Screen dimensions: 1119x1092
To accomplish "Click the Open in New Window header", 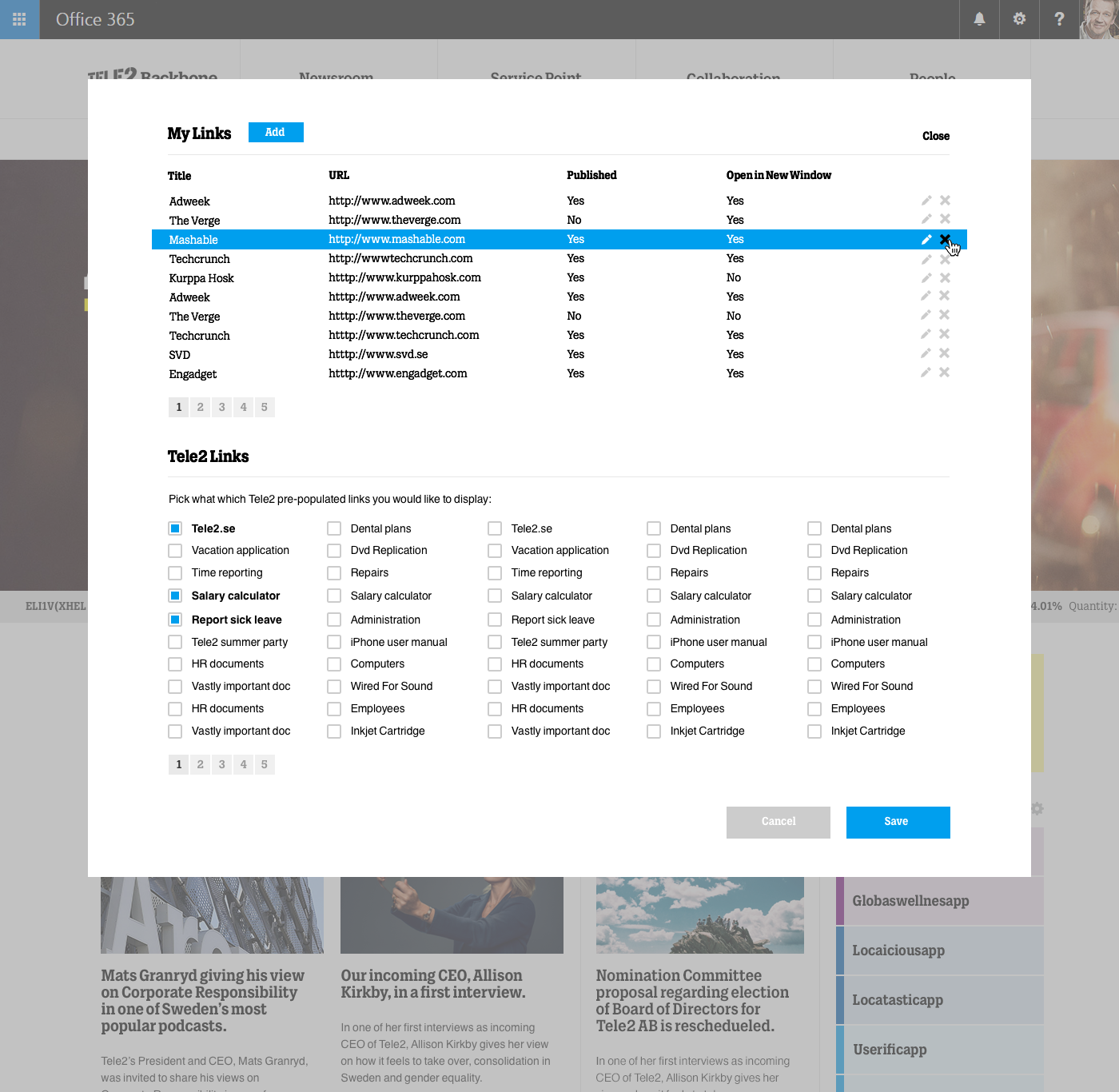I will [x=779, y=175].
